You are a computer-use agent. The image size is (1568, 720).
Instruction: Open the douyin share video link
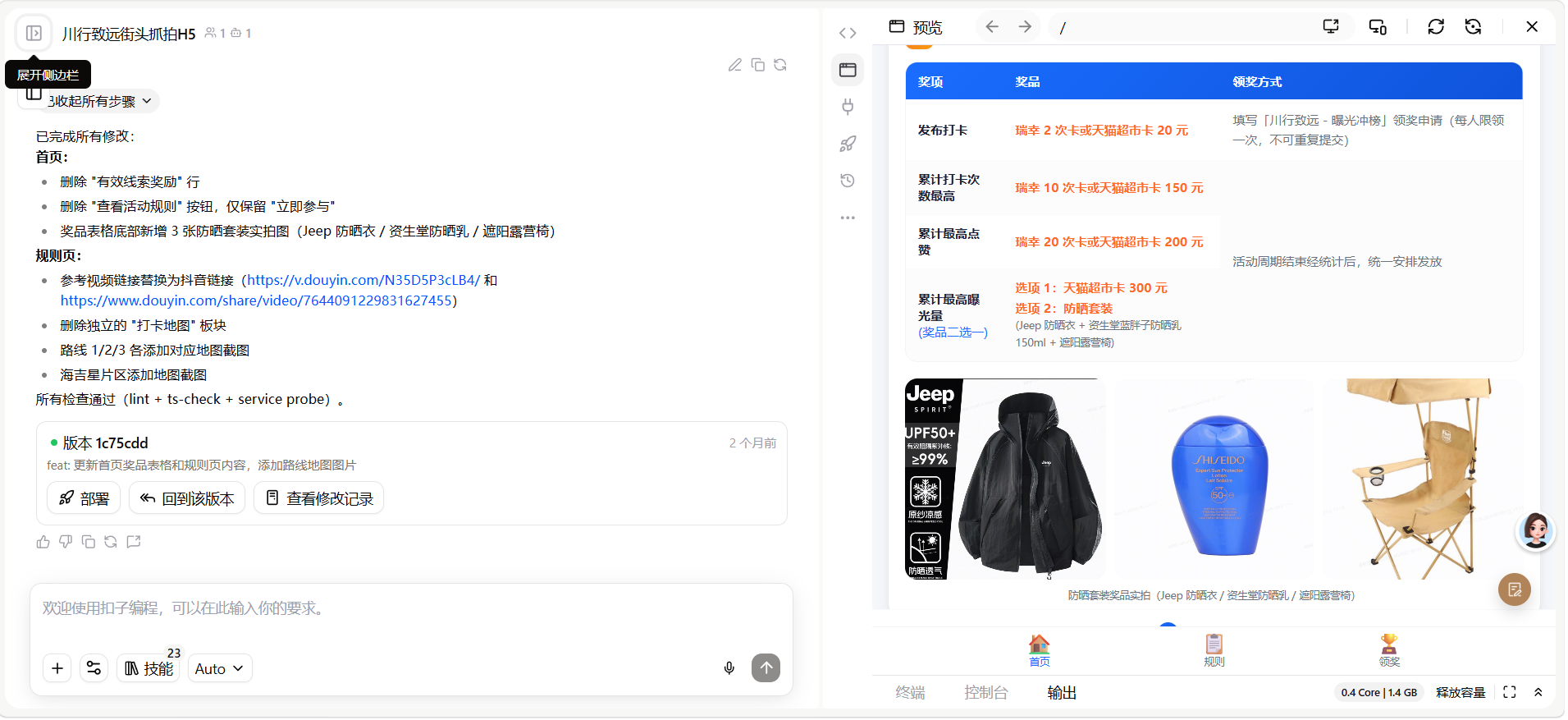256,300
